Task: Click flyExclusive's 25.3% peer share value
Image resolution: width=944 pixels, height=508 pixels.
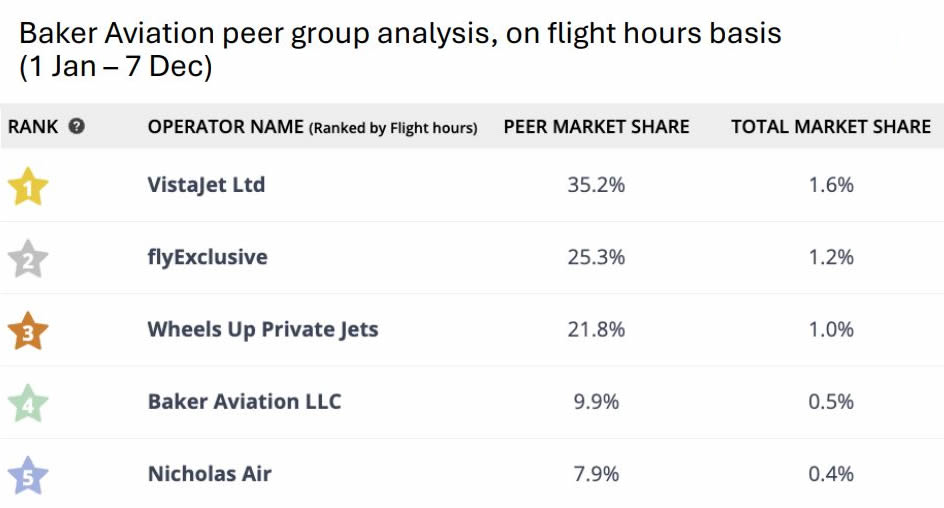Action: 596,257
